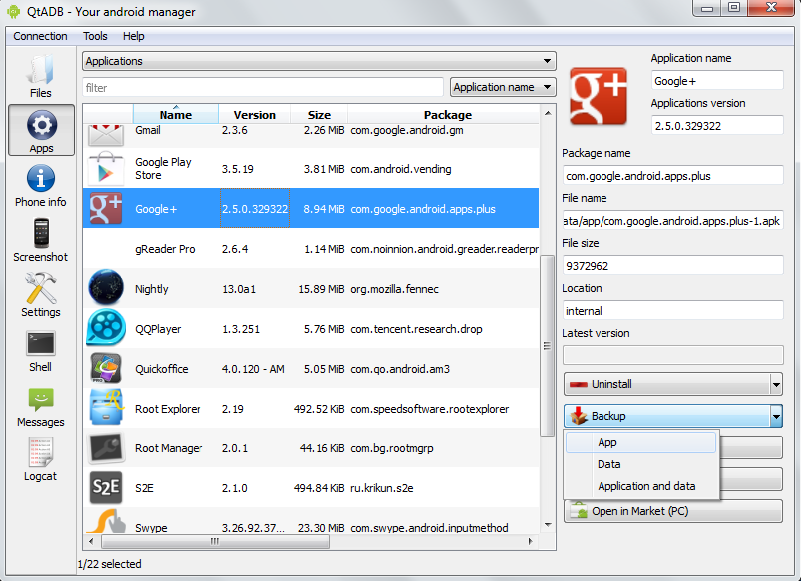Select the Apps gear icon
Image resolution: width=801 pixels, height=583 pixels.
pos(41,125)
